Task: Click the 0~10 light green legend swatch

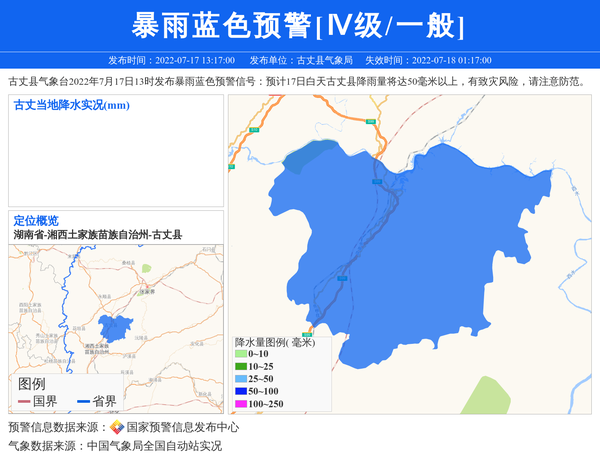Action: [x=241, y=354]
